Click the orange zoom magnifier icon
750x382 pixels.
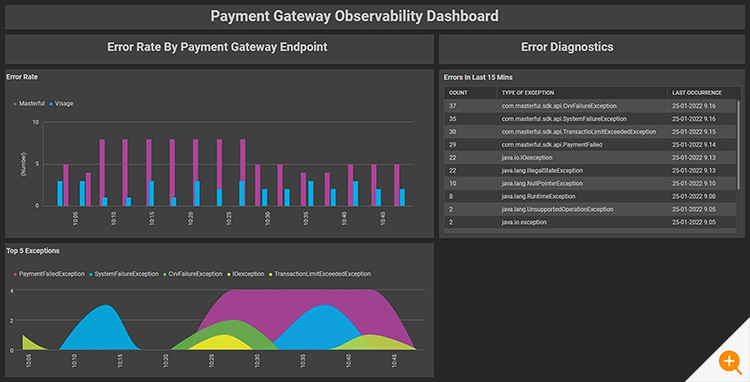(729, 362)
